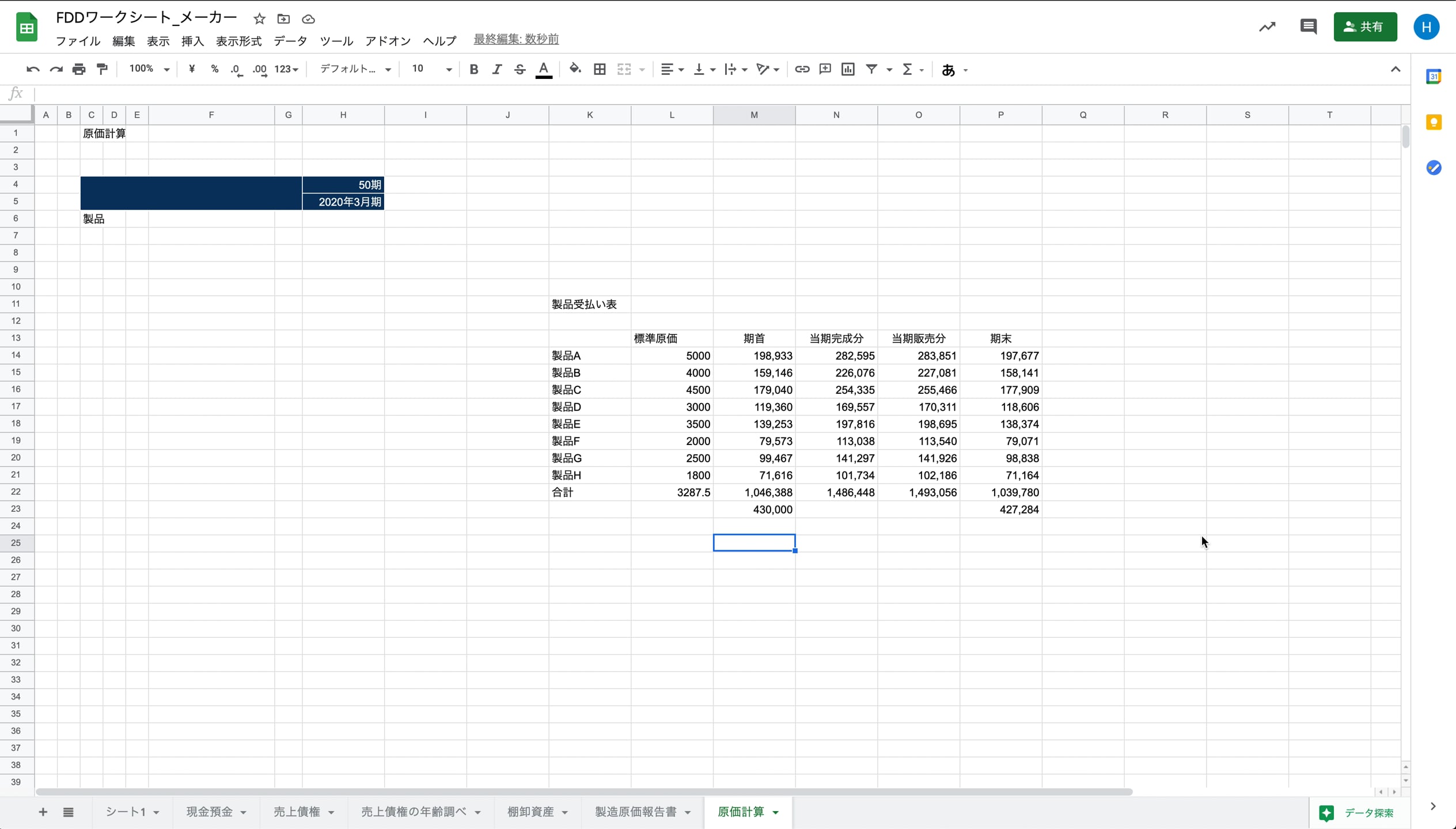
Task: Open the 最終編集: 数秒前 link
Action: point(516,39)
